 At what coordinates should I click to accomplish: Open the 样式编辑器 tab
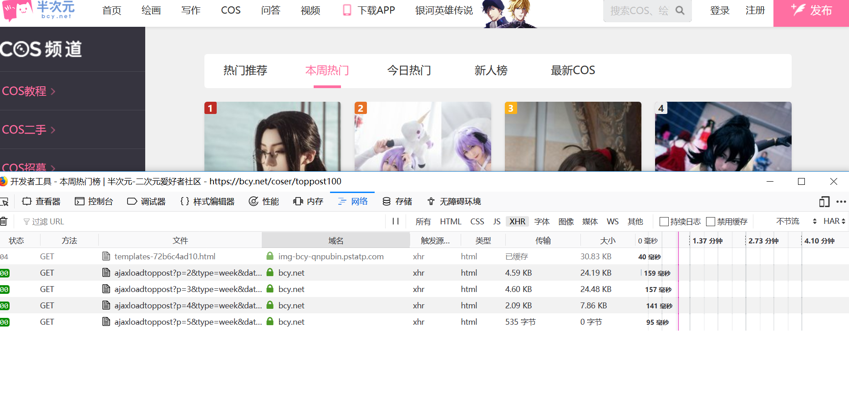pyautogui.click(x=207, y=202)
